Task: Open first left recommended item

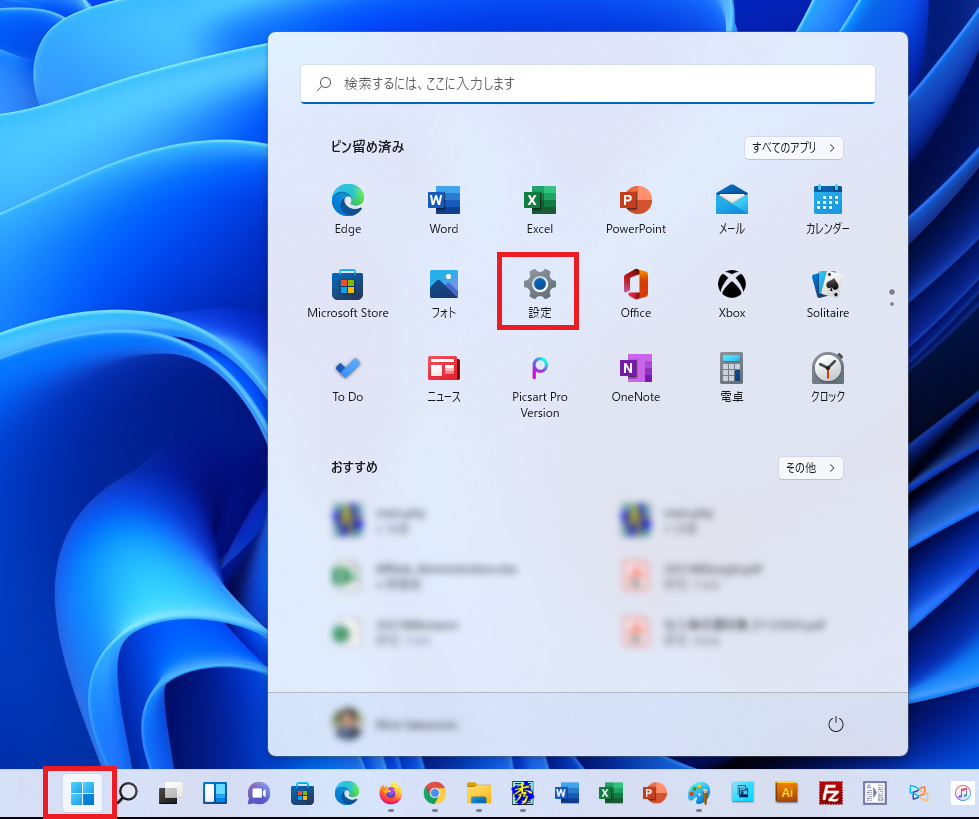Action: point(380,520)
